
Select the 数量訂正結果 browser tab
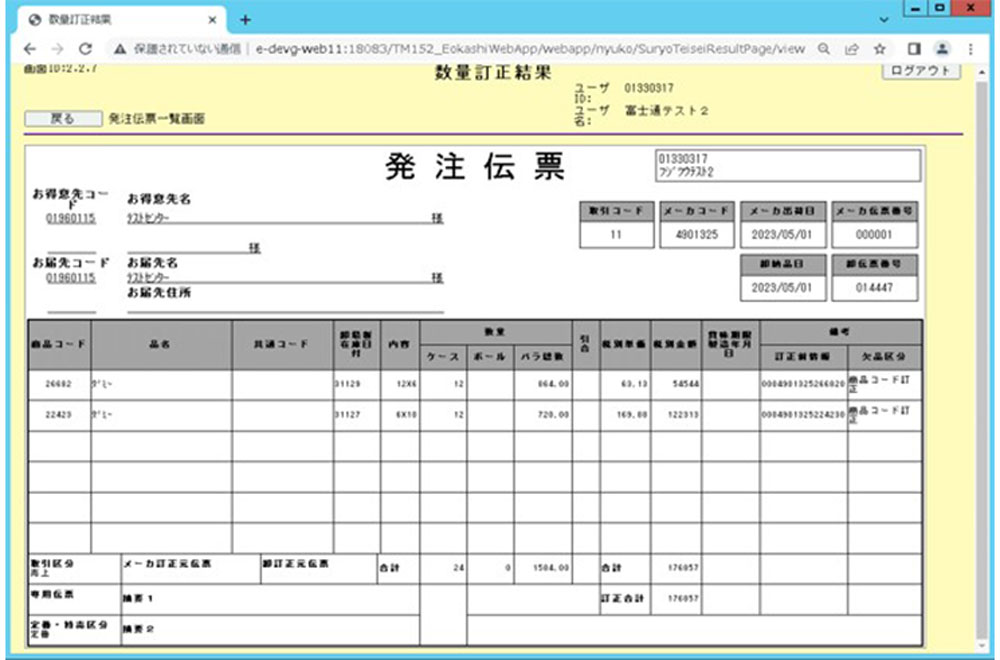click(121, 20)
